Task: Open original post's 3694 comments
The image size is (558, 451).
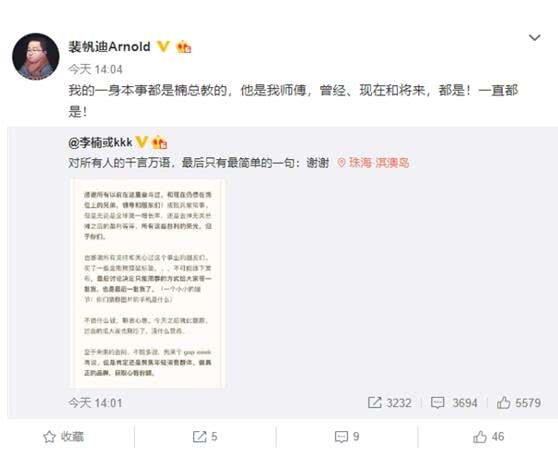Action: pos(454,403)
